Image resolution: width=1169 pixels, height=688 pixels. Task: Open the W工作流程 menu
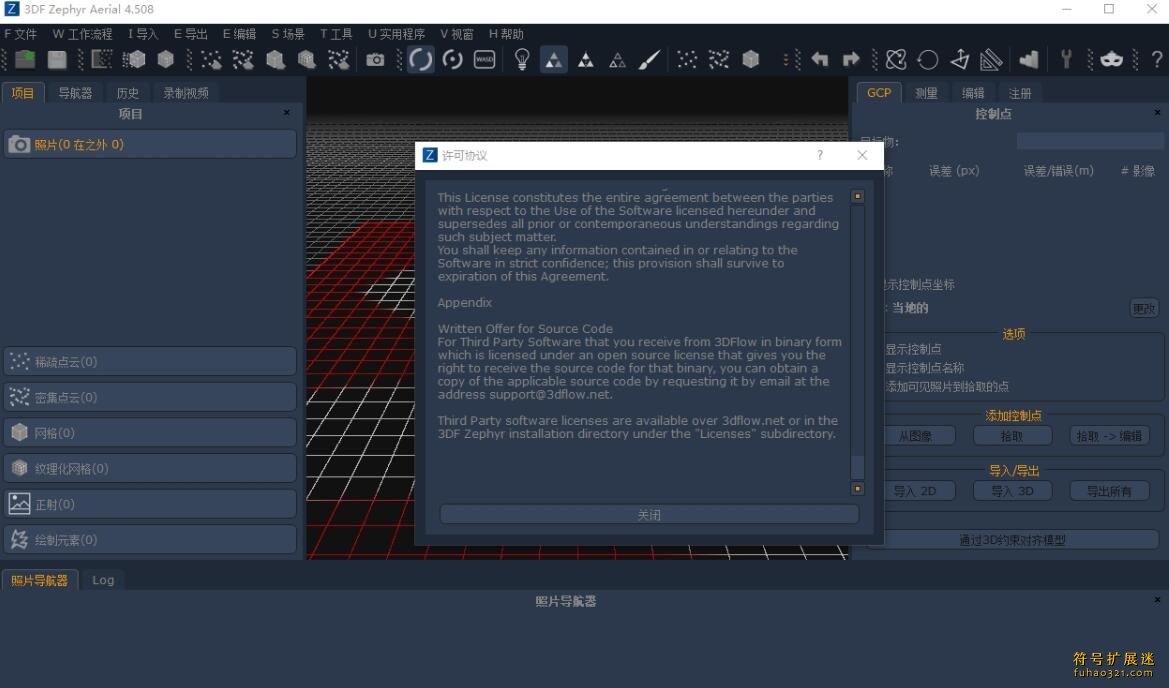point(82,34)
